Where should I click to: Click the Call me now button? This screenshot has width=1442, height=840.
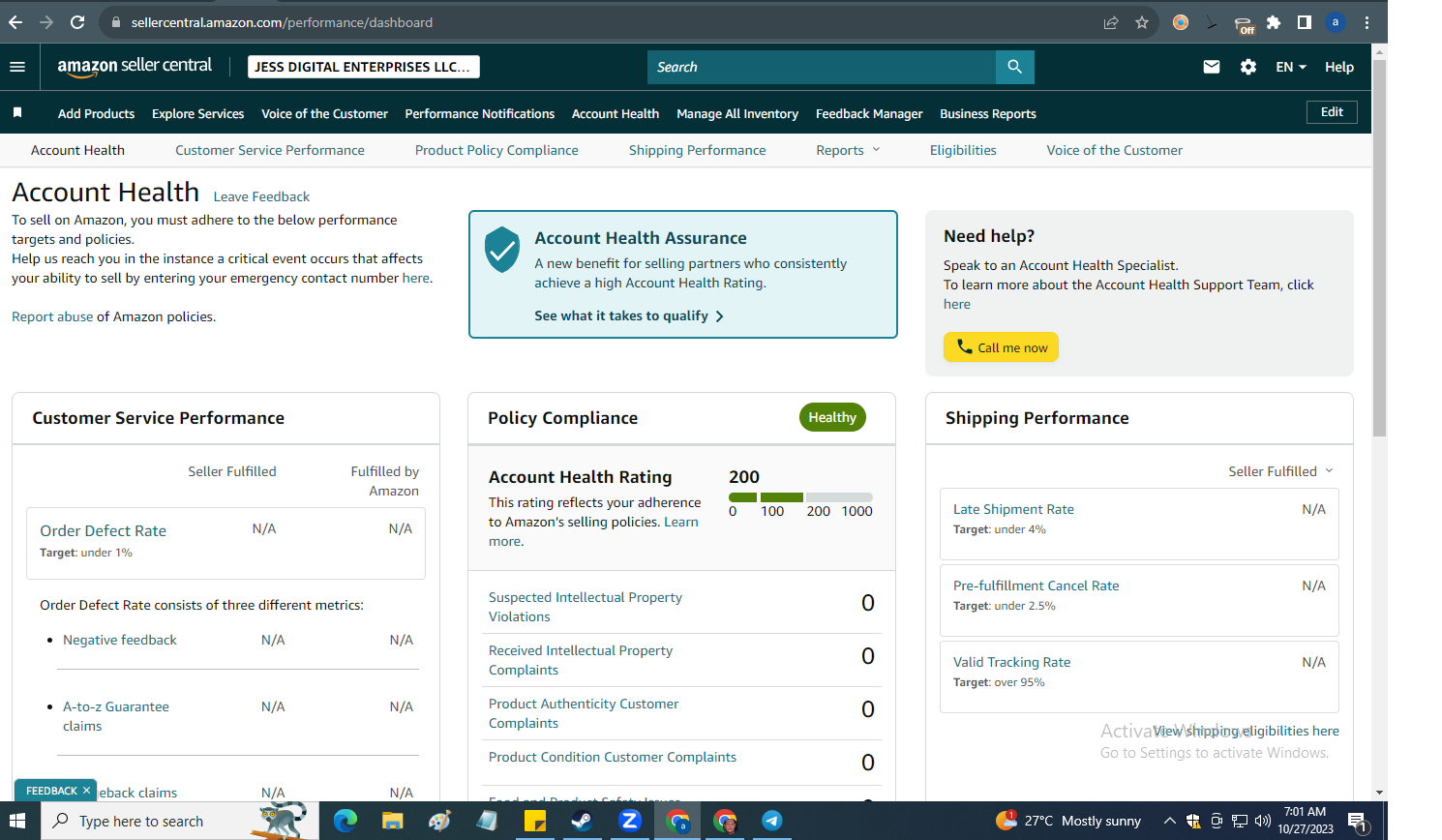[x=1001, y=347]
